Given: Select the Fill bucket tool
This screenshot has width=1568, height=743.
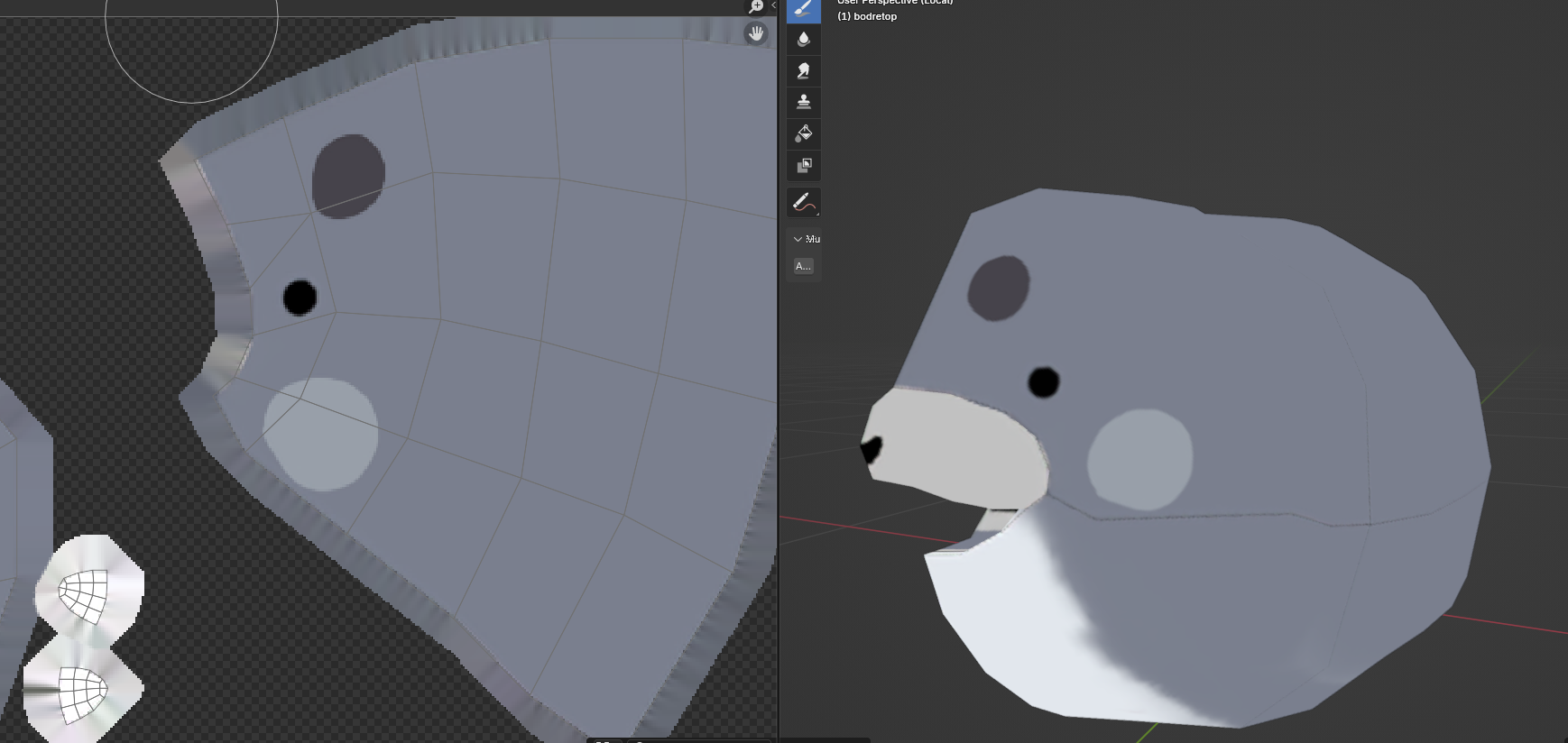Looking at the screenshot, I should tap(804, 133).
